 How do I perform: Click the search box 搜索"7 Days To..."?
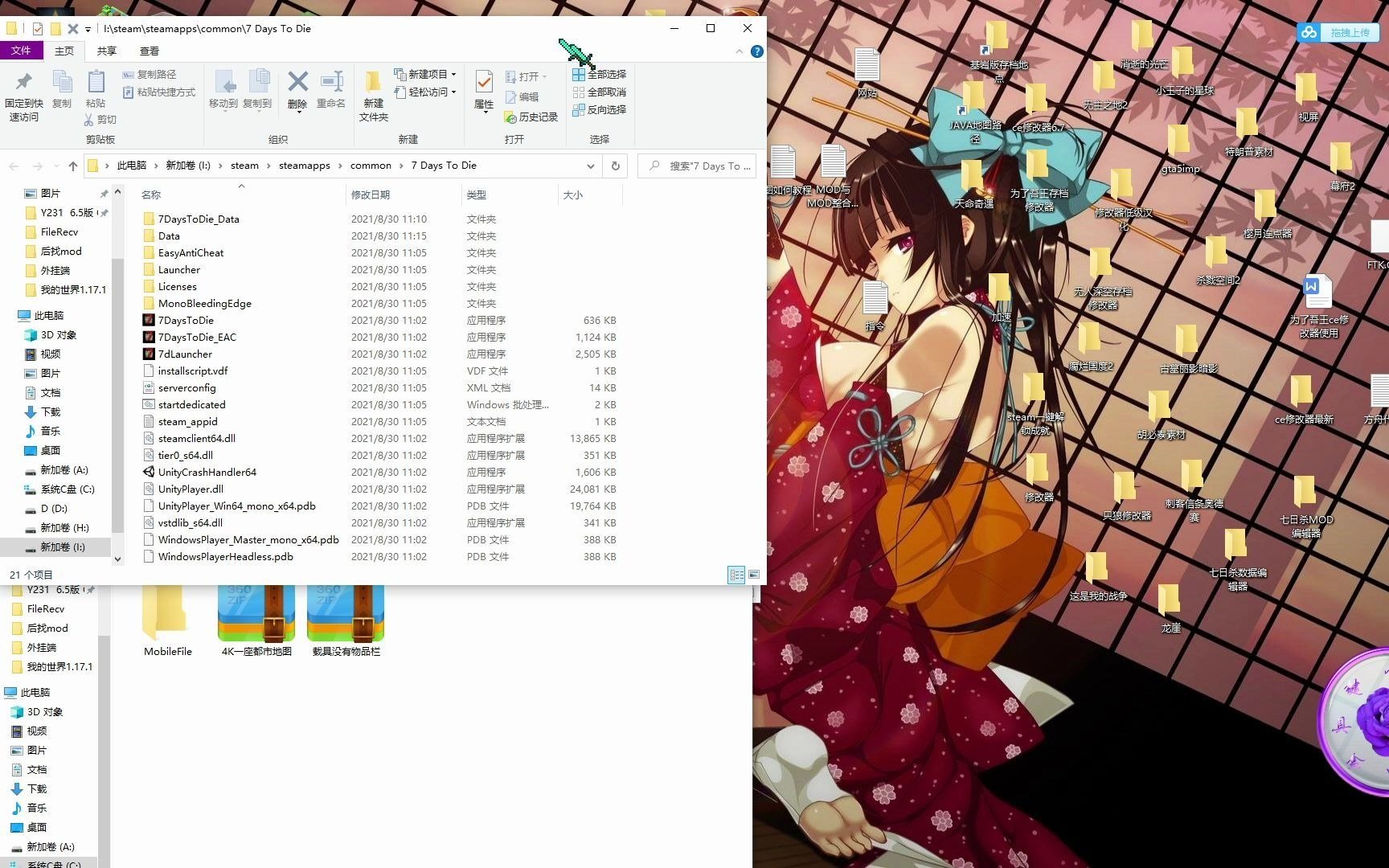(x=697, y=166)
